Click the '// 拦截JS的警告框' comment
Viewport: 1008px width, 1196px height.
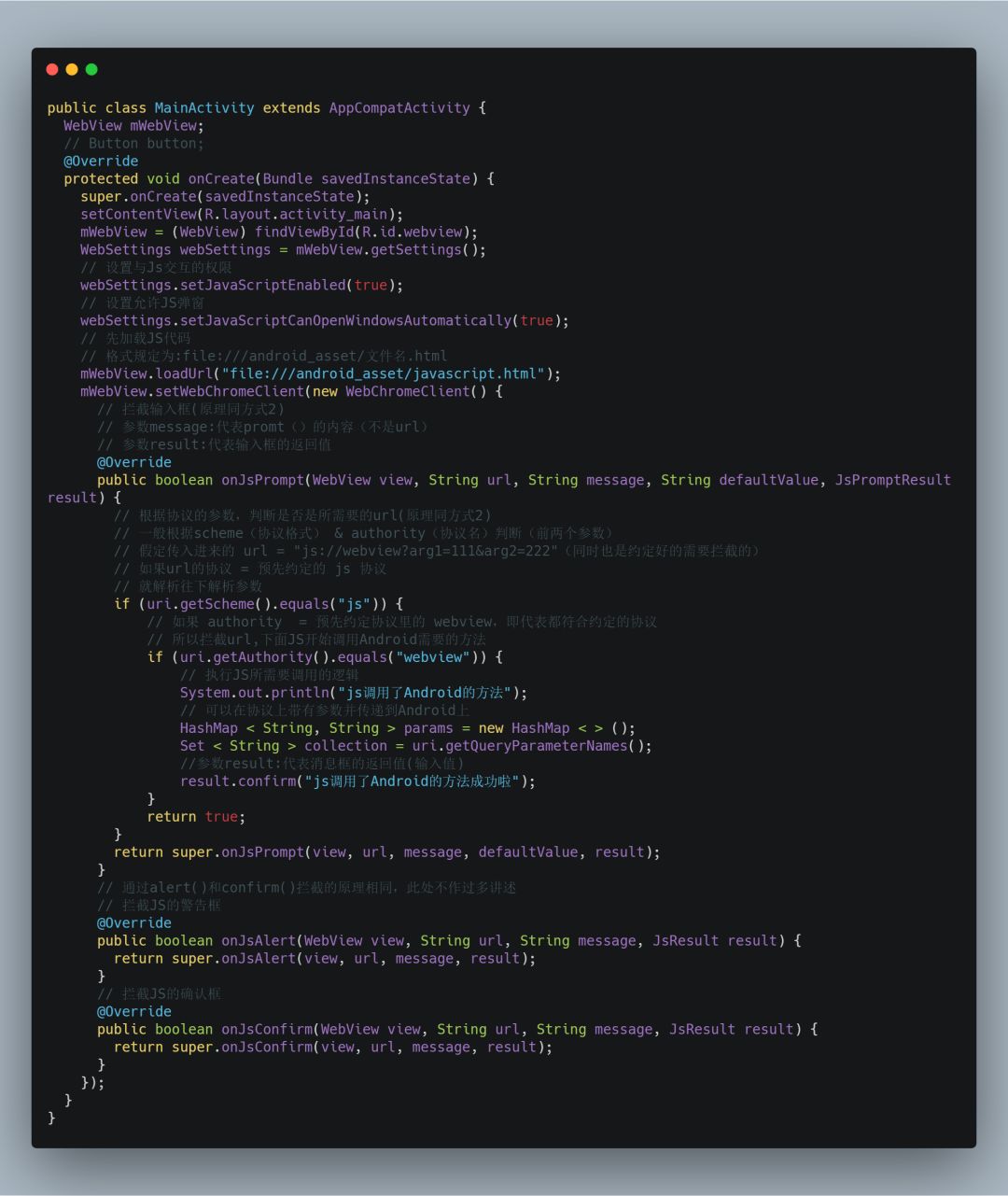pyautogui.click(x=160, y=907)
